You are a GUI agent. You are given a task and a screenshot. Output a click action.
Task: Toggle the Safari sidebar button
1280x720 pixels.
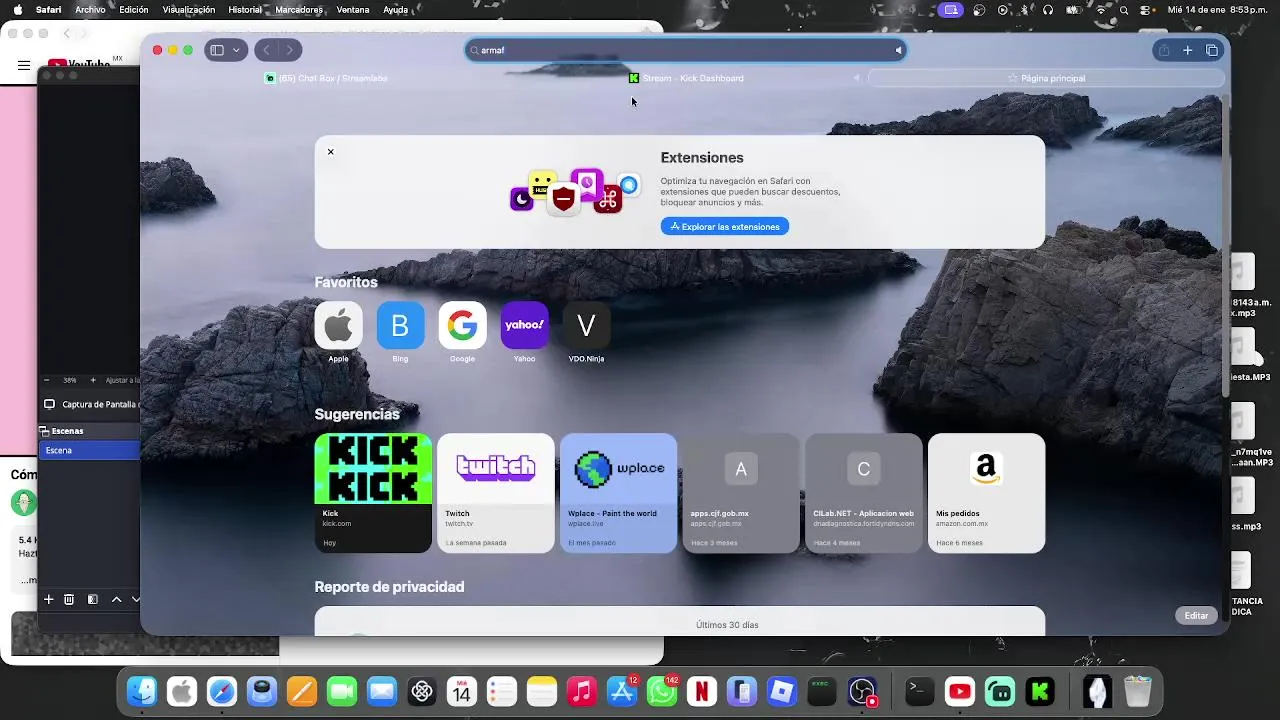pos(217,50)
